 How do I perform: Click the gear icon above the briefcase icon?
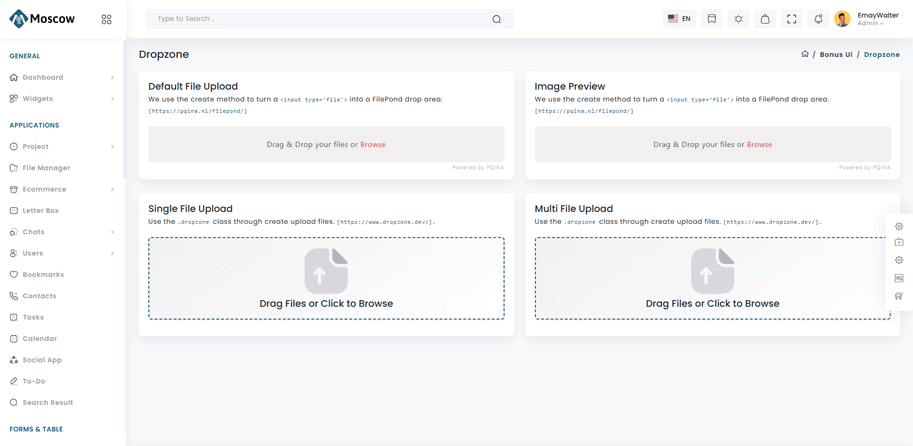click(899, 226)
